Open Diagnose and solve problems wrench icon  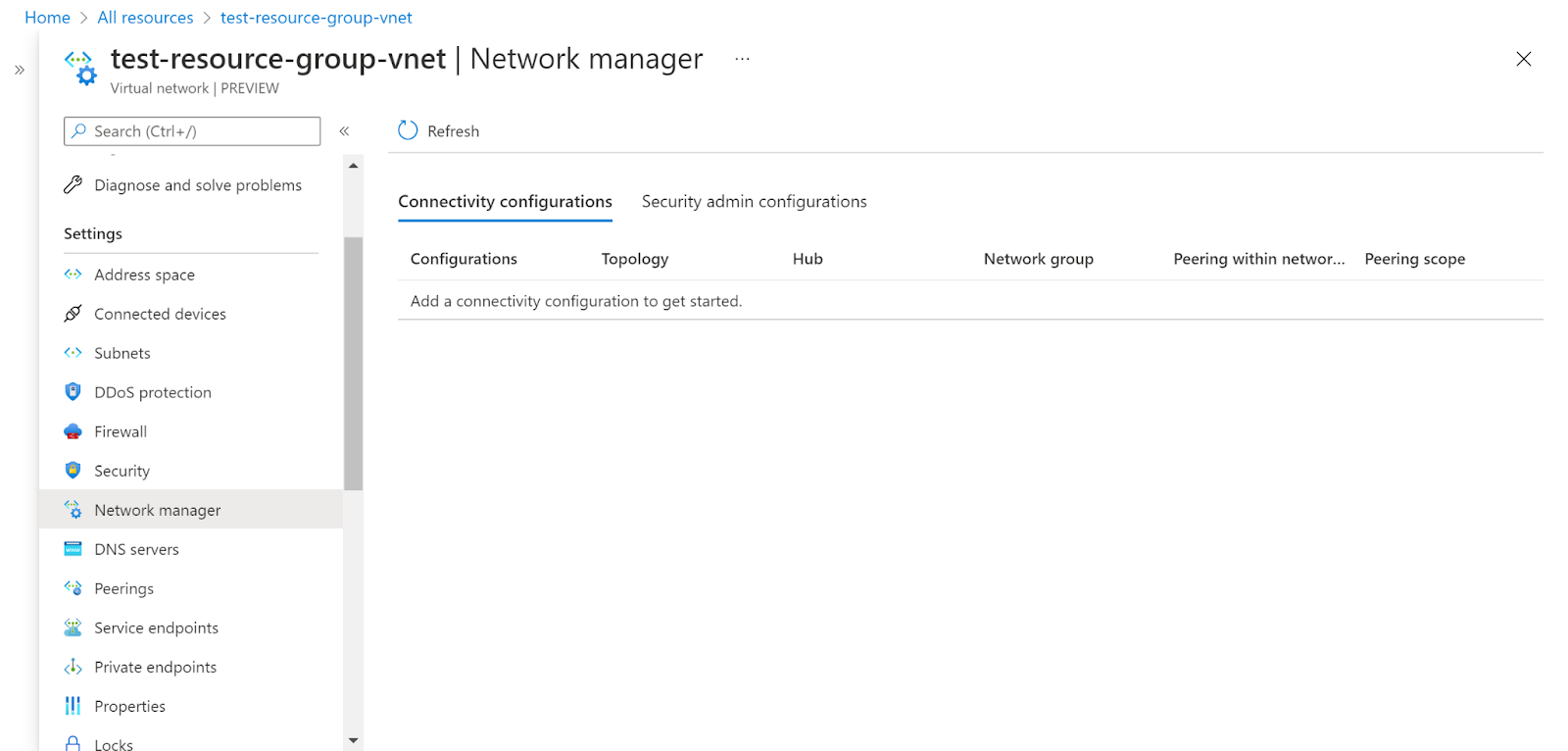[73, 184]
